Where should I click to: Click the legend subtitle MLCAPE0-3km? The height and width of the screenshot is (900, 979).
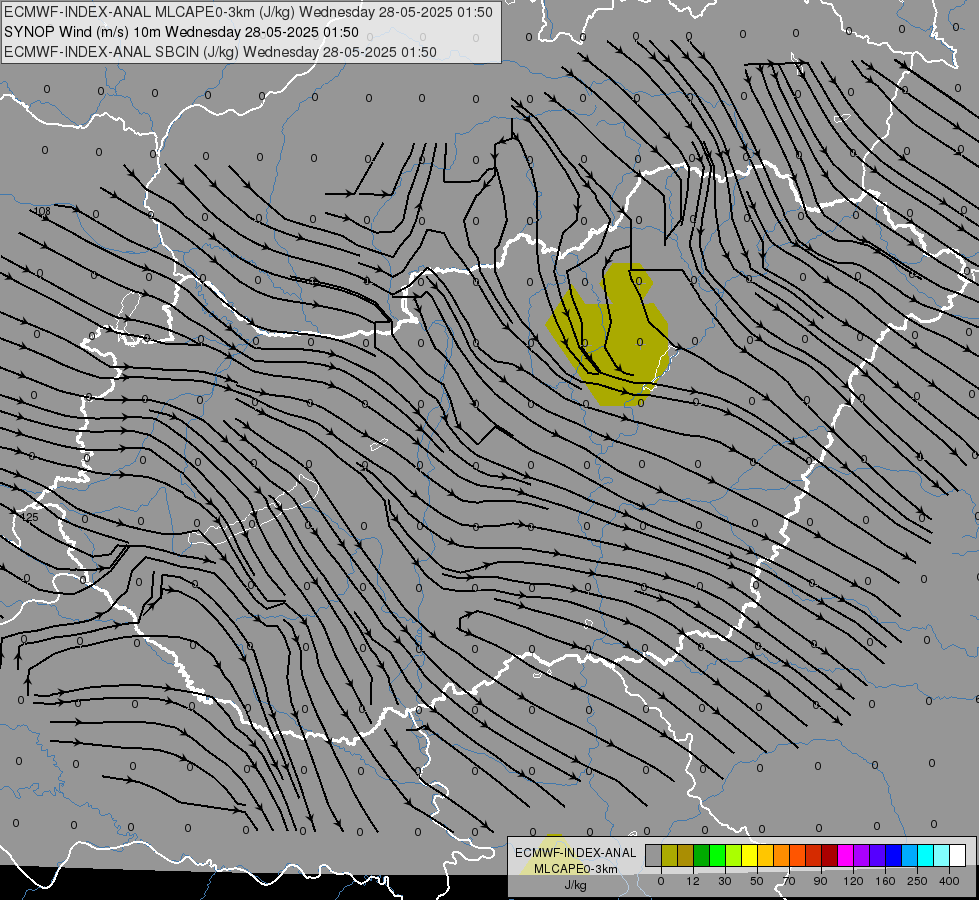(576, 869)
